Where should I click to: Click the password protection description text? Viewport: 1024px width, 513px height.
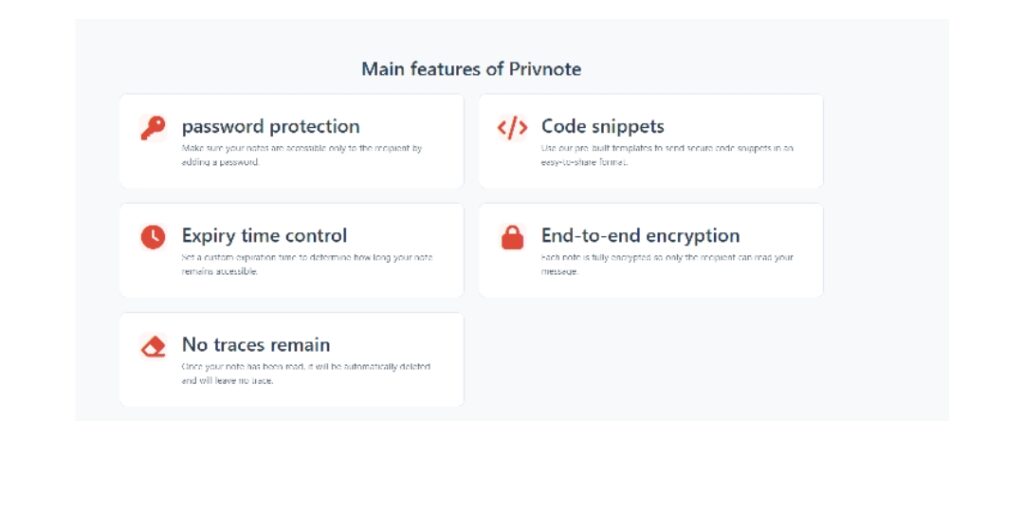coord(302,155)
